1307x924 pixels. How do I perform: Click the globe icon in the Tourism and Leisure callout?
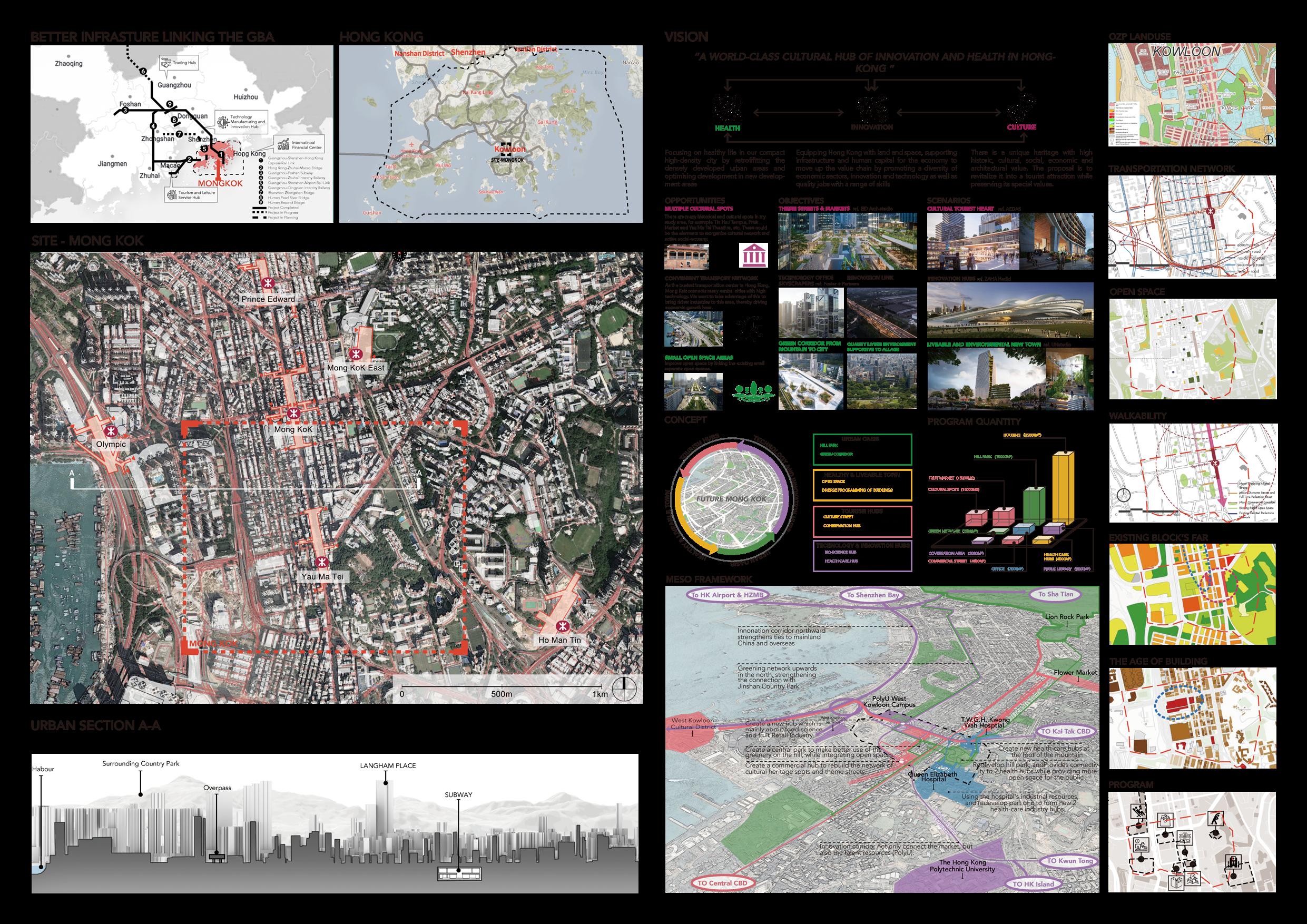coord(172,195)
